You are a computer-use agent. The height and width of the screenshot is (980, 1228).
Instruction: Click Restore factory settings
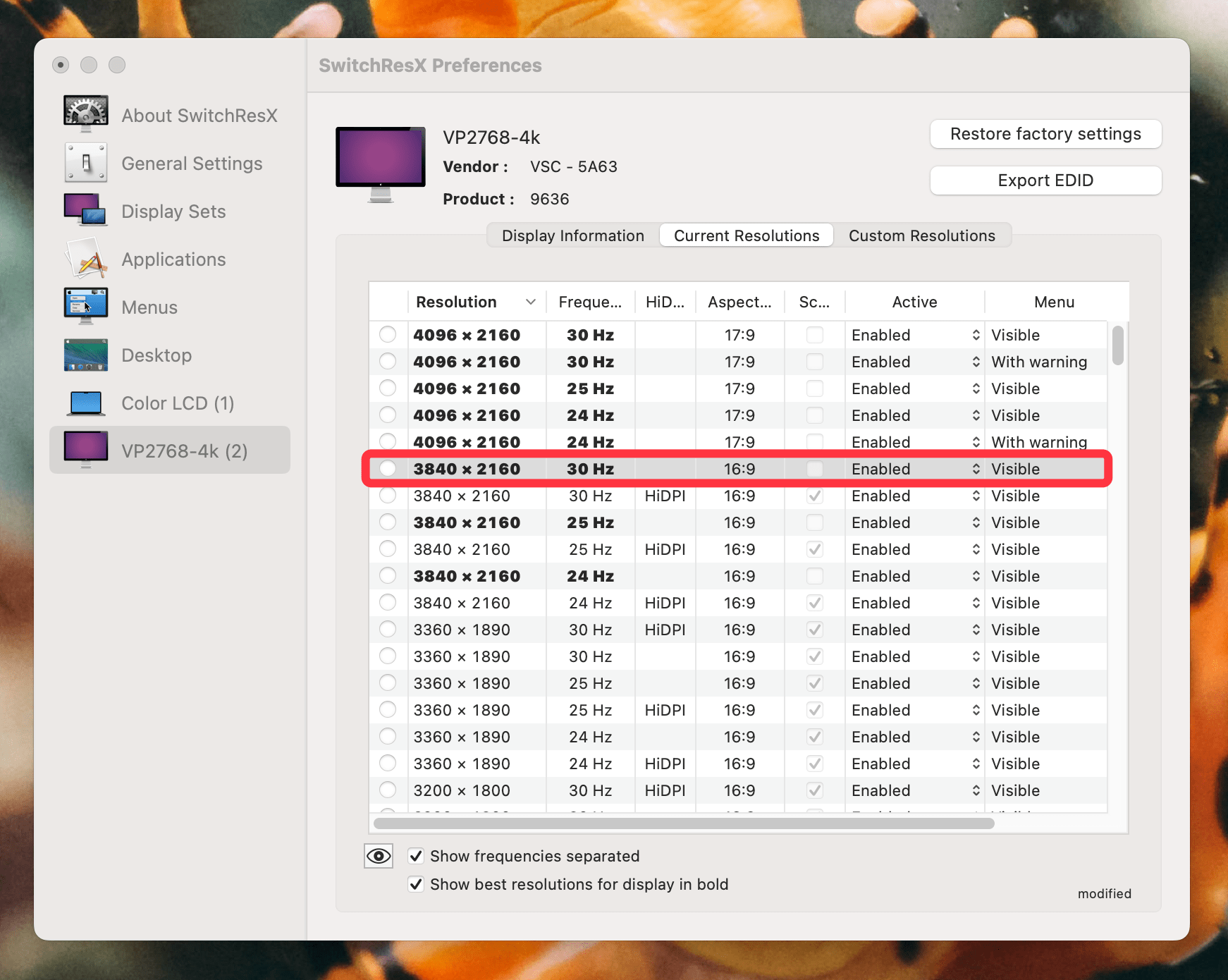[1045, 134]
